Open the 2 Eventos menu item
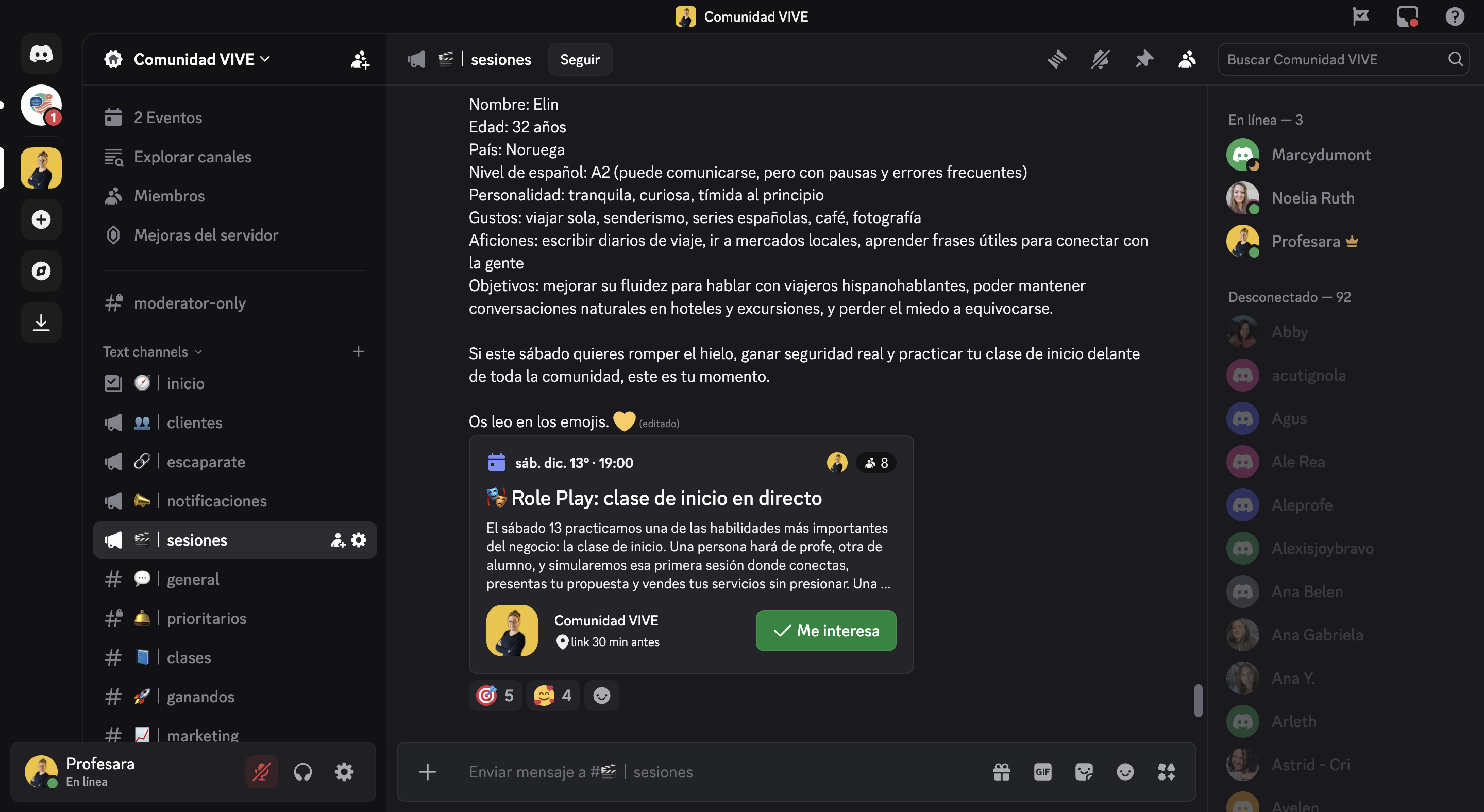 167,117
